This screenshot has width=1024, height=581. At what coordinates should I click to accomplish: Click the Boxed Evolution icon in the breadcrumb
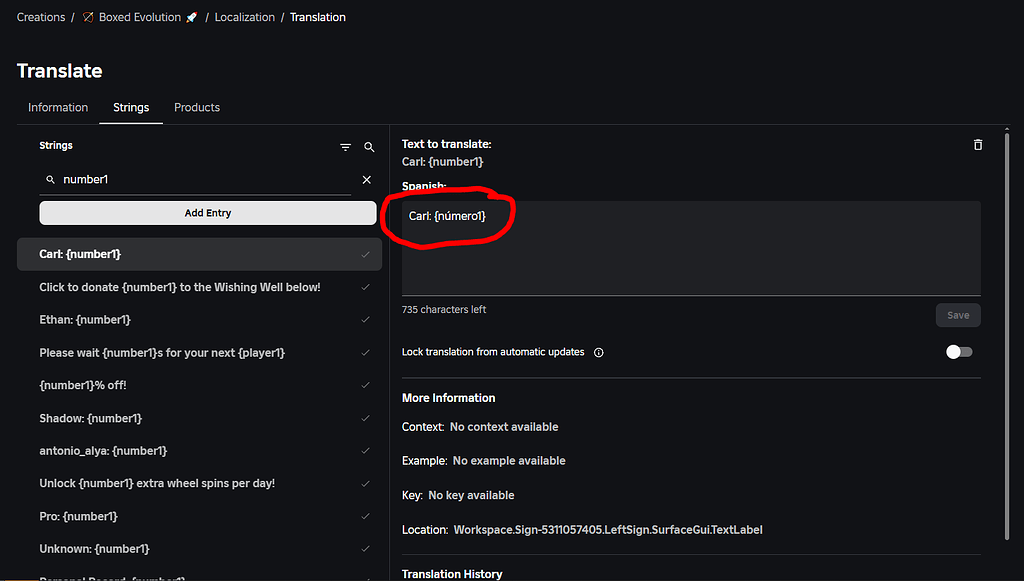tap(86, 16)
